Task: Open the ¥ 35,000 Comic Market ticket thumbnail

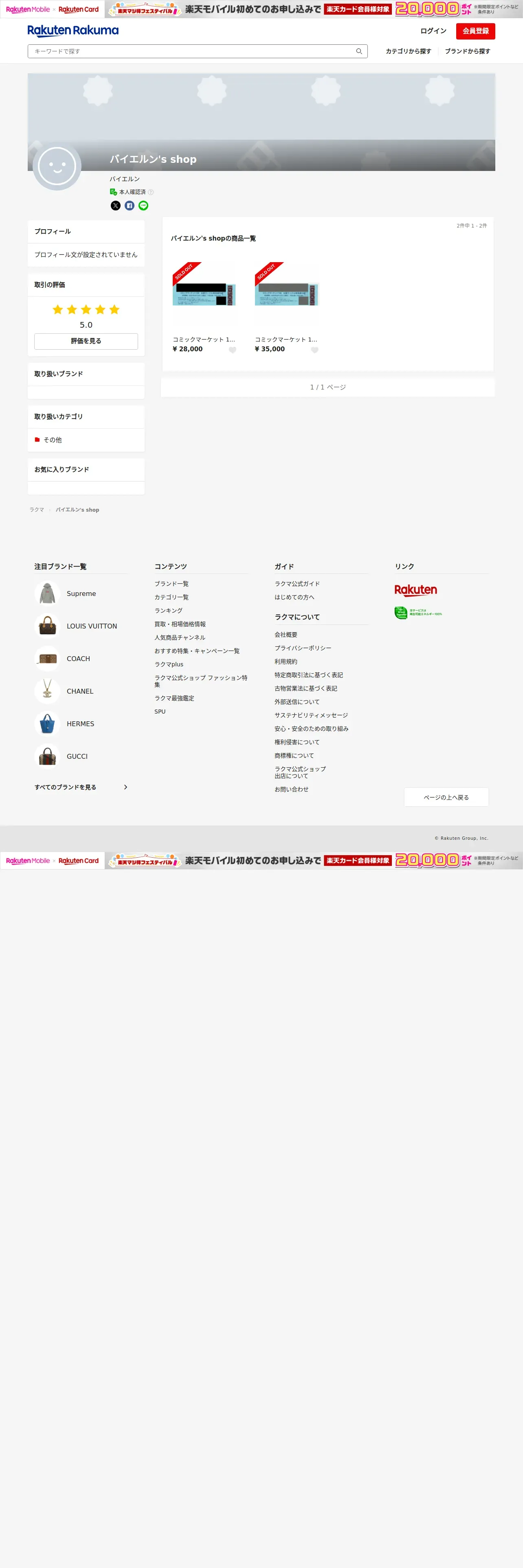Action: (x=286, y=295)
